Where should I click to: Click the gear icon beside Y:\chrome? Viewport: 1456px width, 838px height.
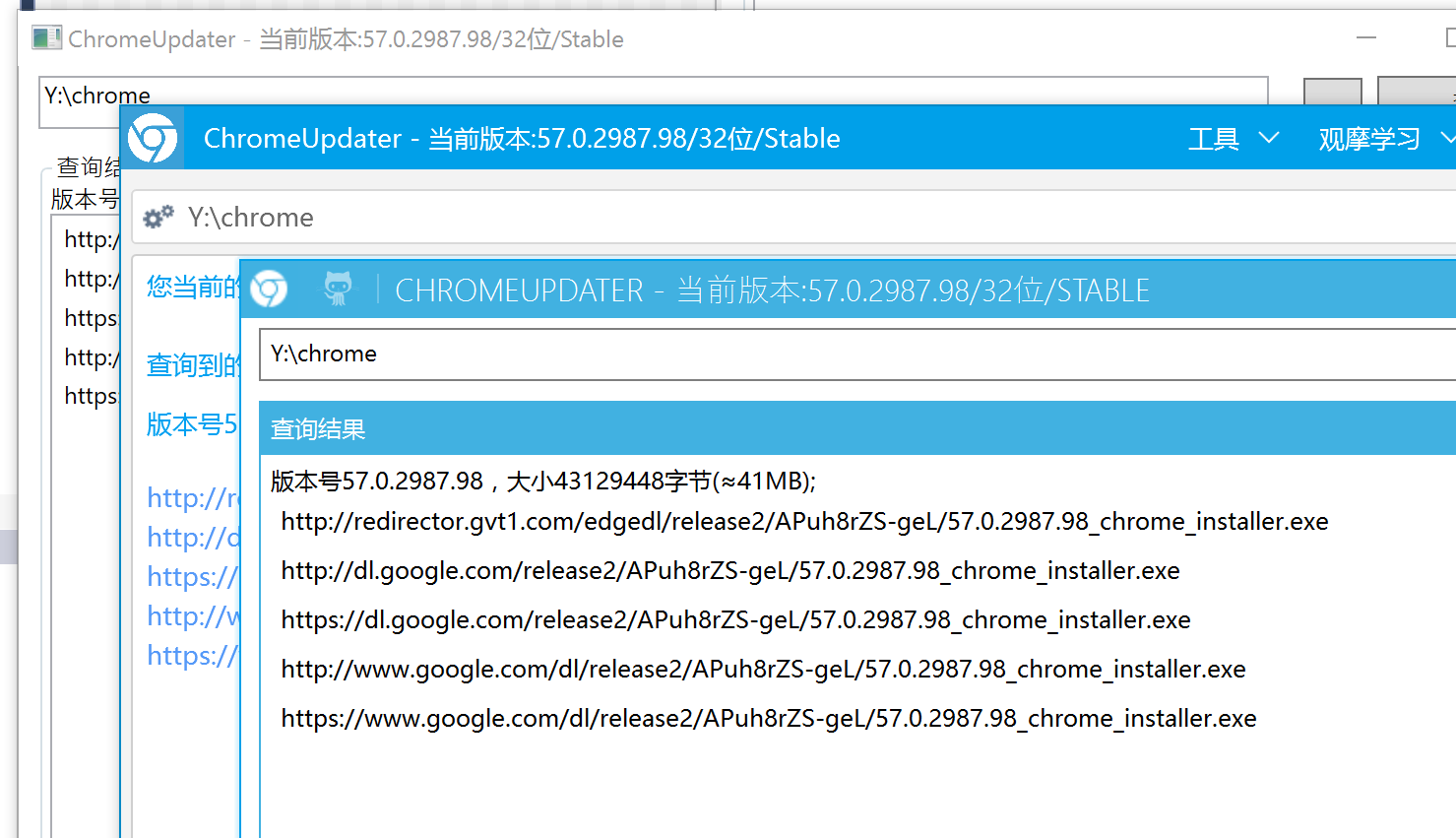click(158, 217)
